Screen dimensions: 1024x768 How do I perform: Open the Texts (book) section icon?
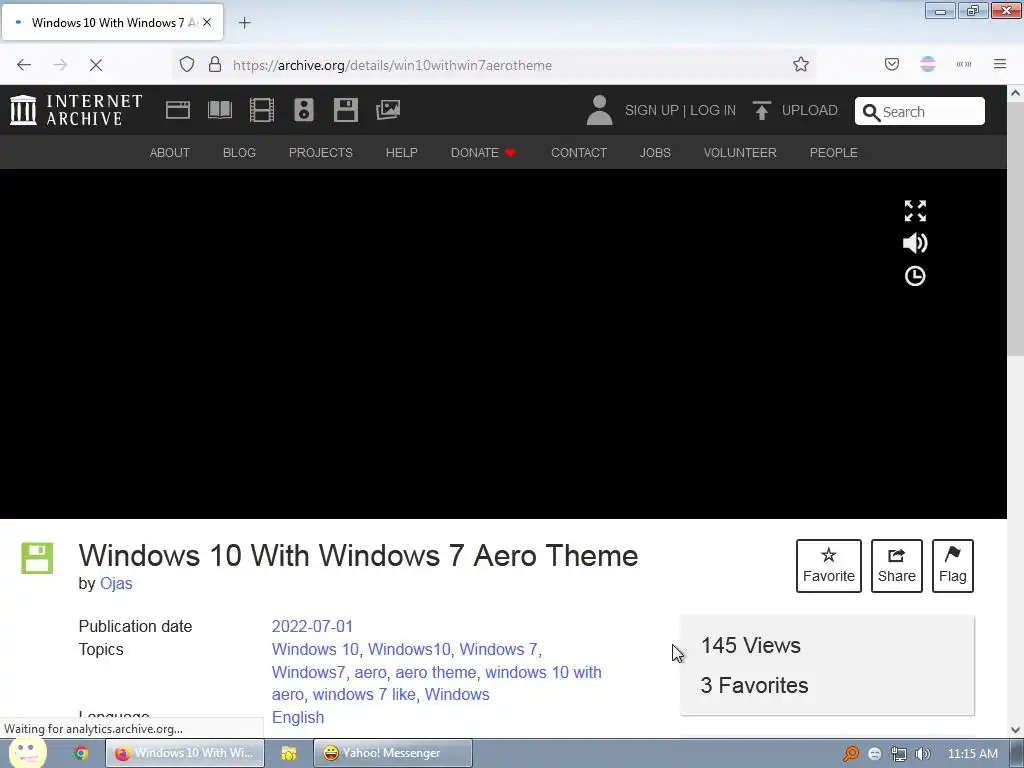219,110
